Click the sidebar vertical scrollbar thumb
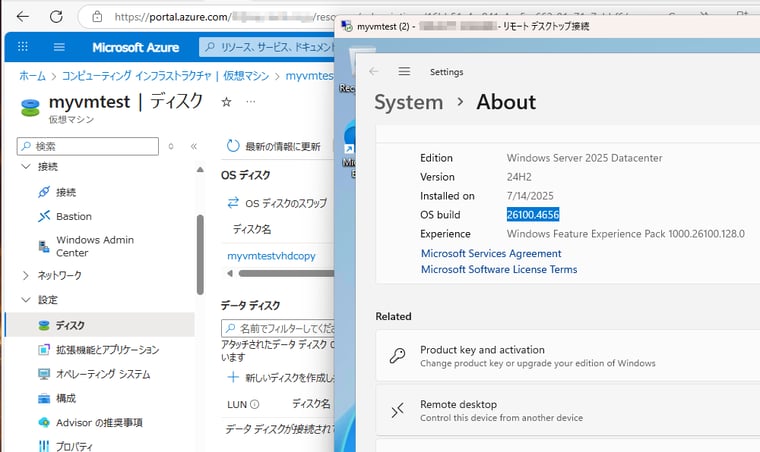Image resolution: width=760 pixels, height=452 pixels. [200, 255]
